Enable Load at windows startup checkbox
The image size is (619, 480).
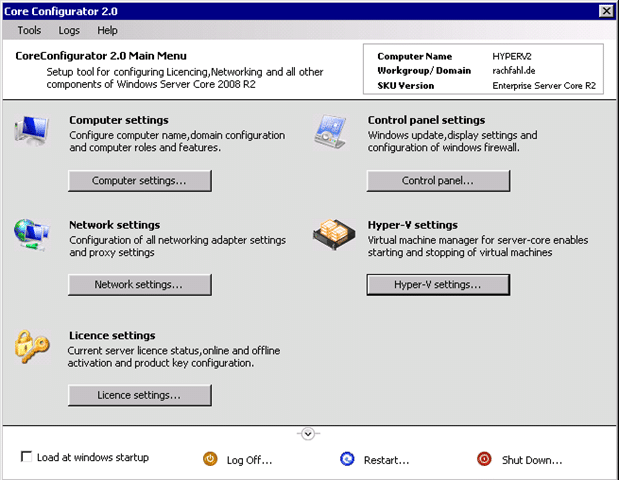click(x=26, y=457)
